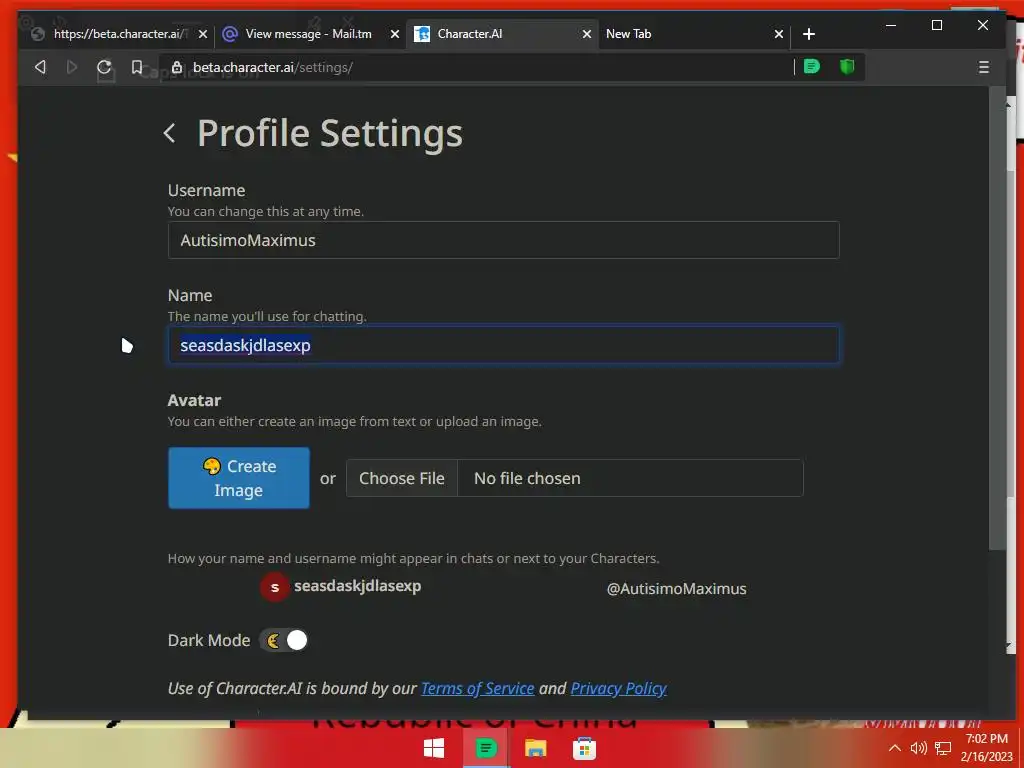Select the active Character.AI tab
This screenshot has height=768, width=1024.
tap(502, 34)
